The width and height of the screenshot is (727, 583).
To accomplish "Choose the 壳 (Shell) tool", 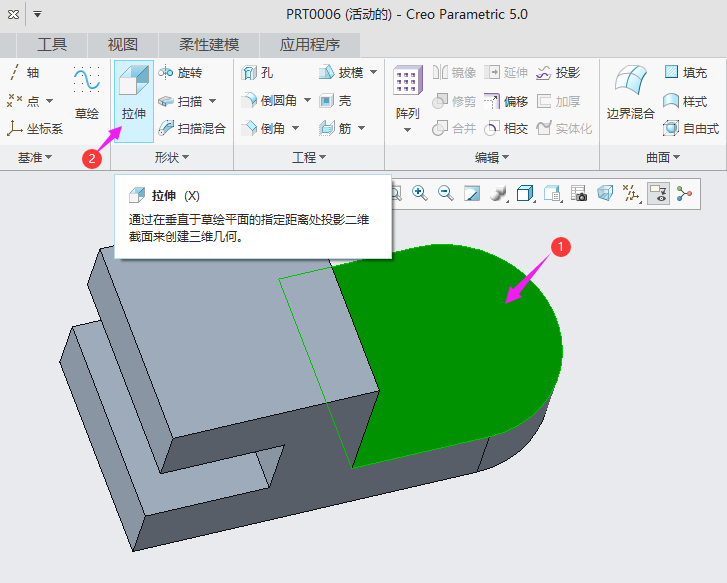I will (x=336, y=100).
